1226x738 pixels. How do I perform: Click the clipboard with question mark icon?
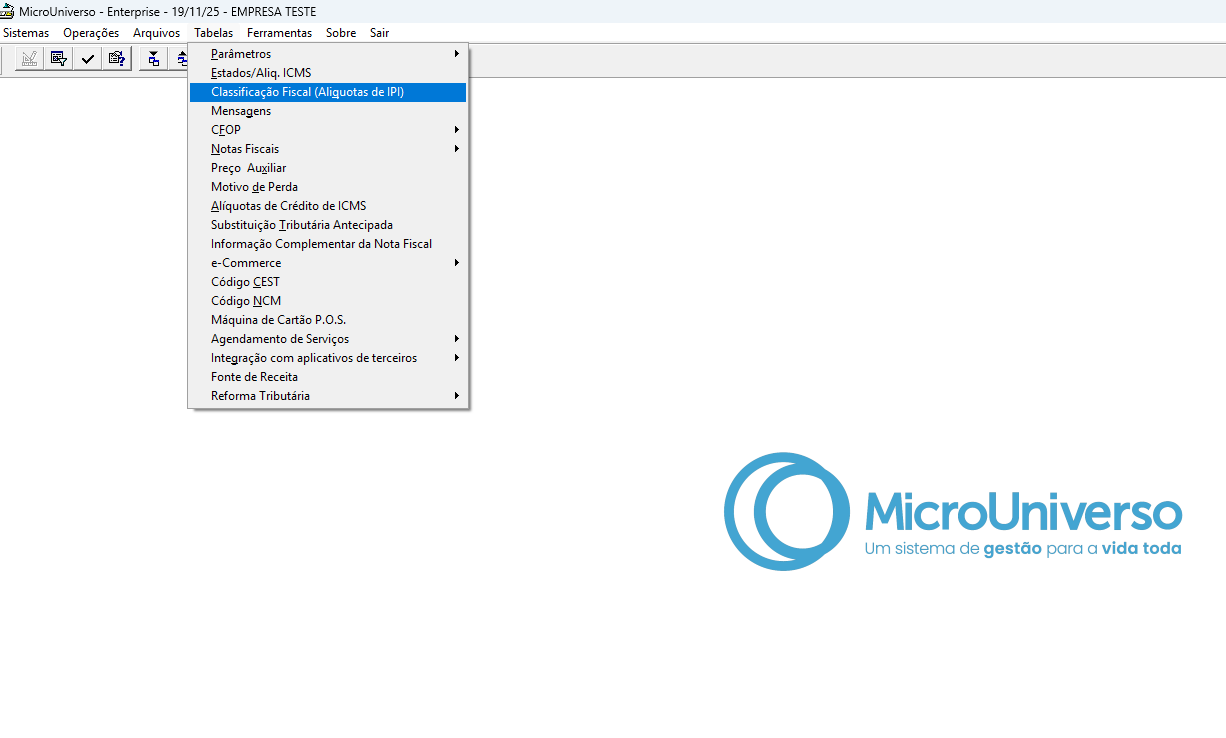[x=117, y=59]
